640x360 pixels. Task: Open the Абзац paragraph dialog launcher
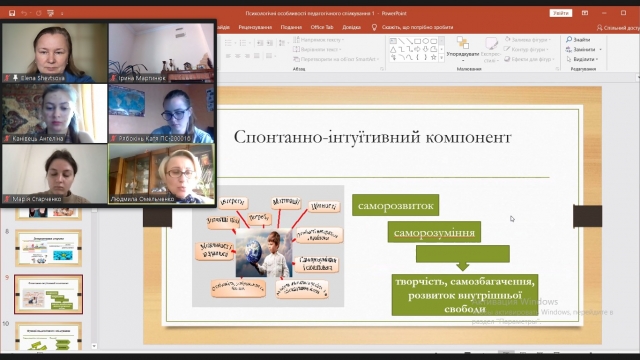tap(382, 69)
